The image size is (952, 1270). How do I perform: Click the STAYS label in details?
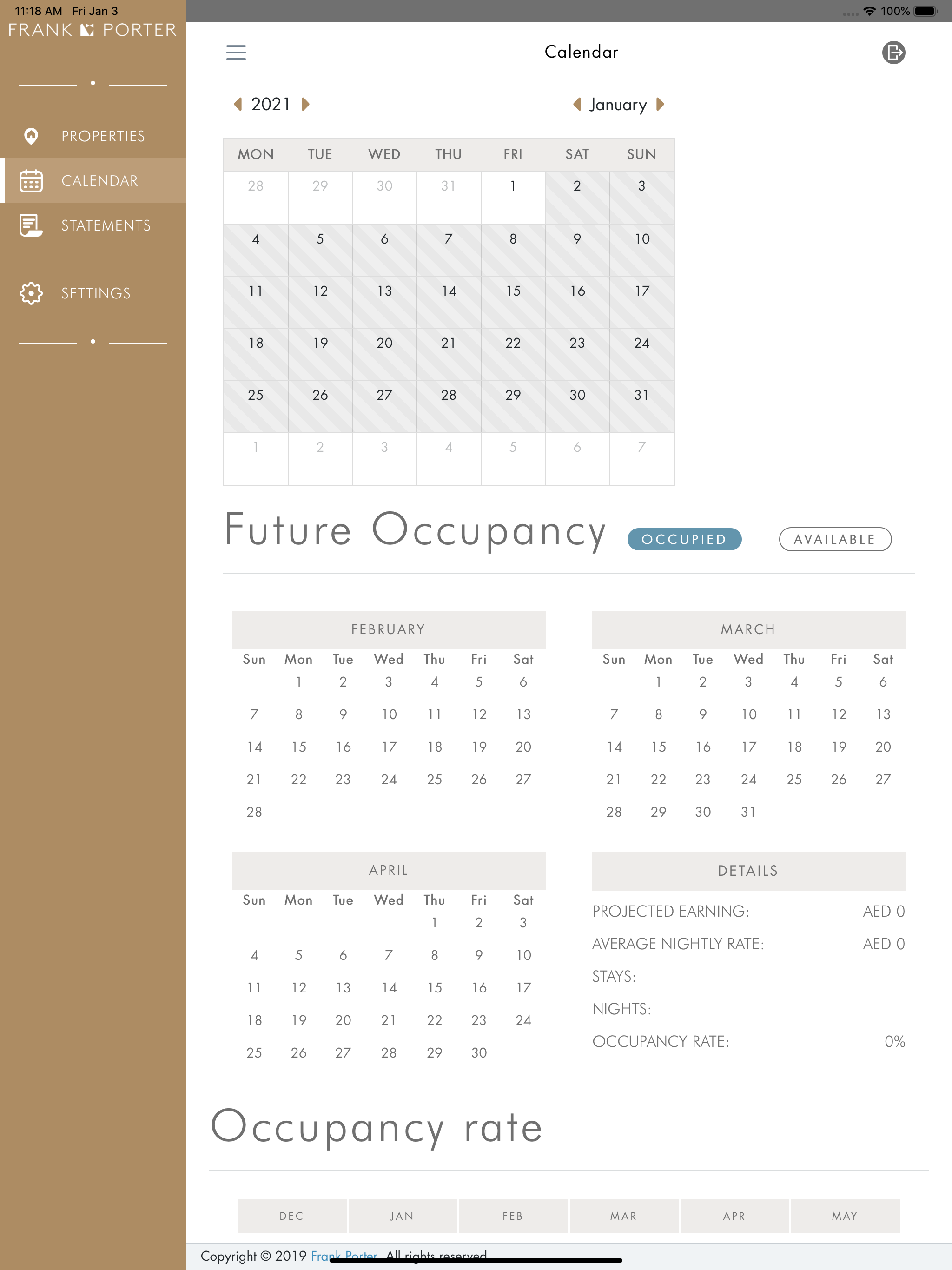point(614,977)
